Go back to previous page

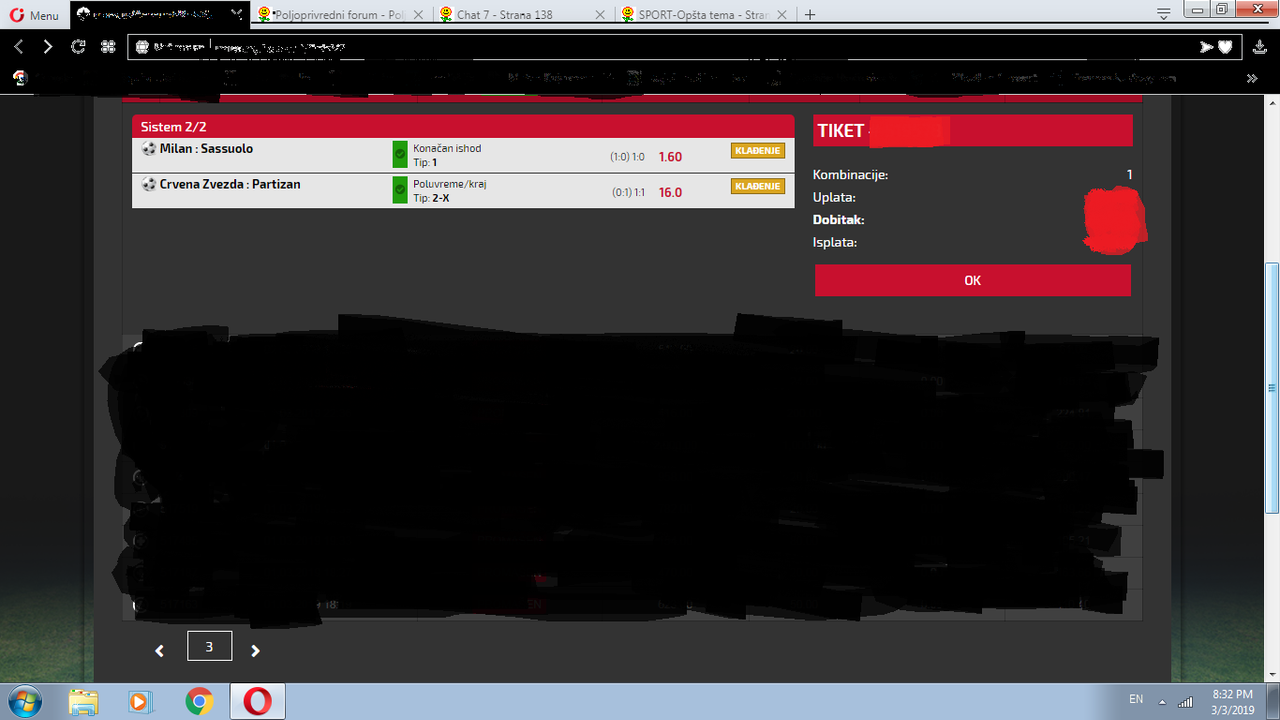pos(19,47)
